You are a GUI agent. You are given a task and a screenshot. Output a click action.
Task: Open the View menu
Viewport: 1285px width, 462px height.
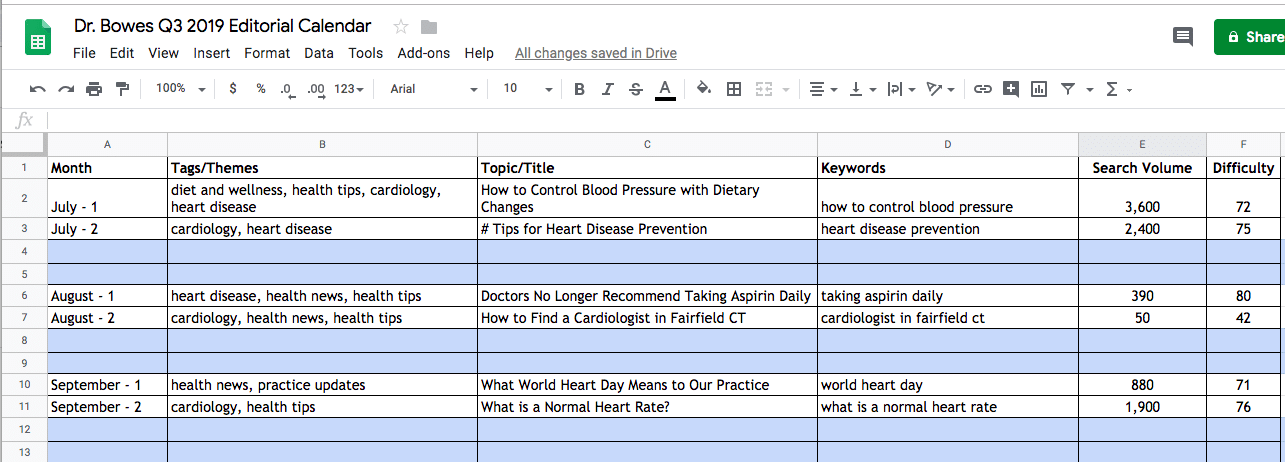163,53
